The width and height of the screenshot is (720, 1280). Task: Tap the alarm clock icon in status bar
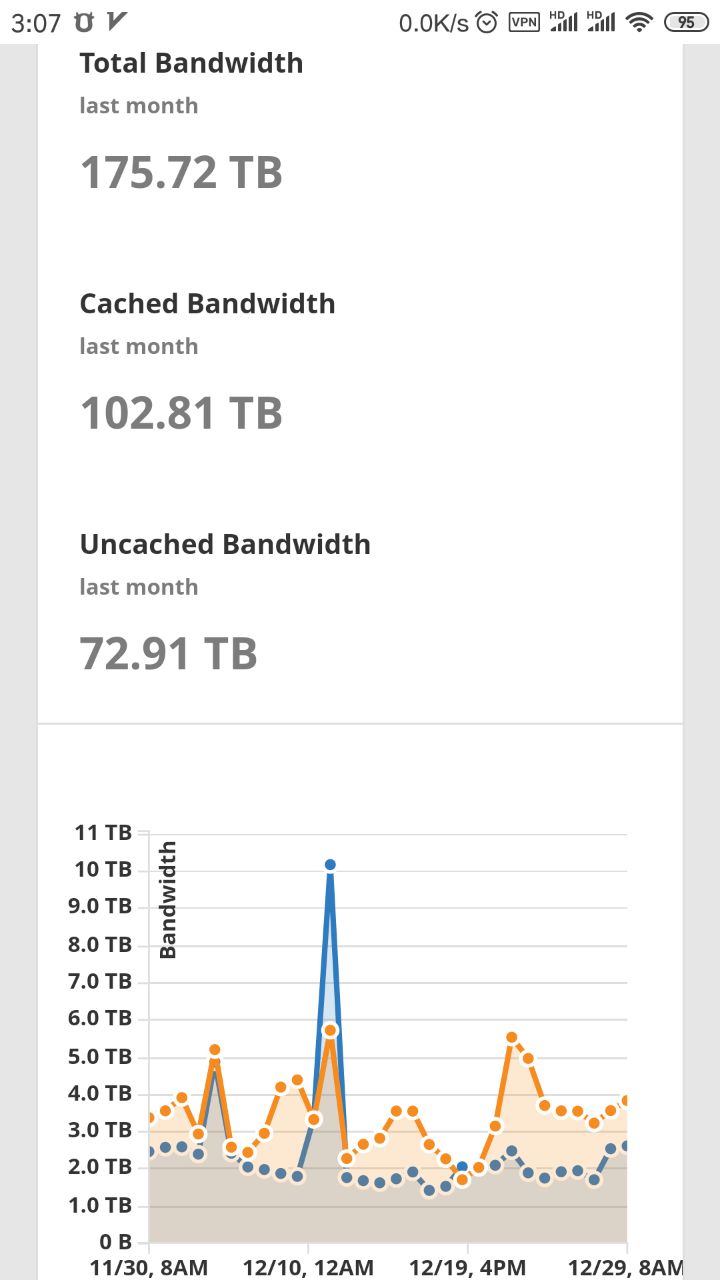[487, 22]
